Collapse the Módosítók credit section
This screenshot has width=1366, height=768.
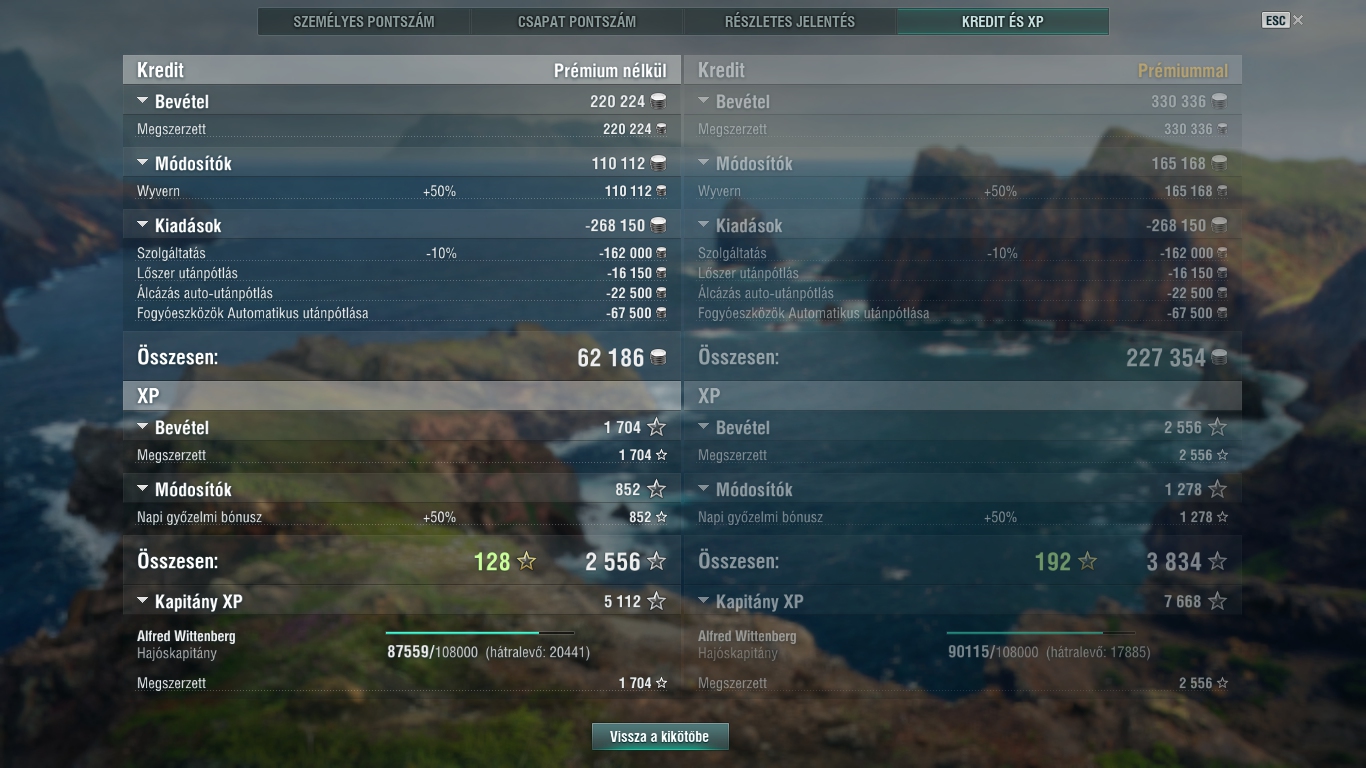tap(143, 163)
